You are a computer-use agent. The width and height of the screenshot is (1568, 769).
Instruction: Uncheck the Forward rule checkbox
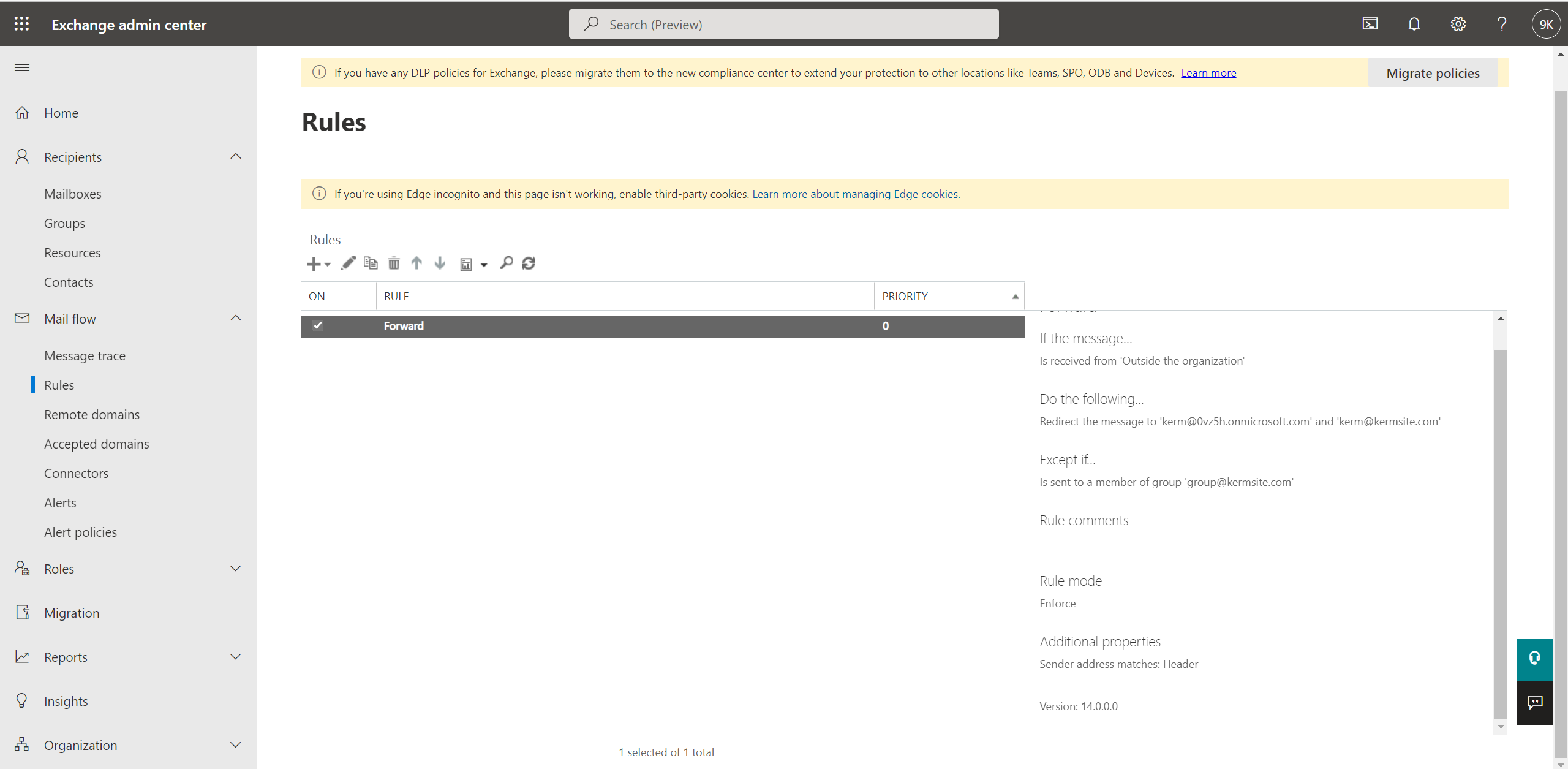pyautogui.click(x=318, y=325)
